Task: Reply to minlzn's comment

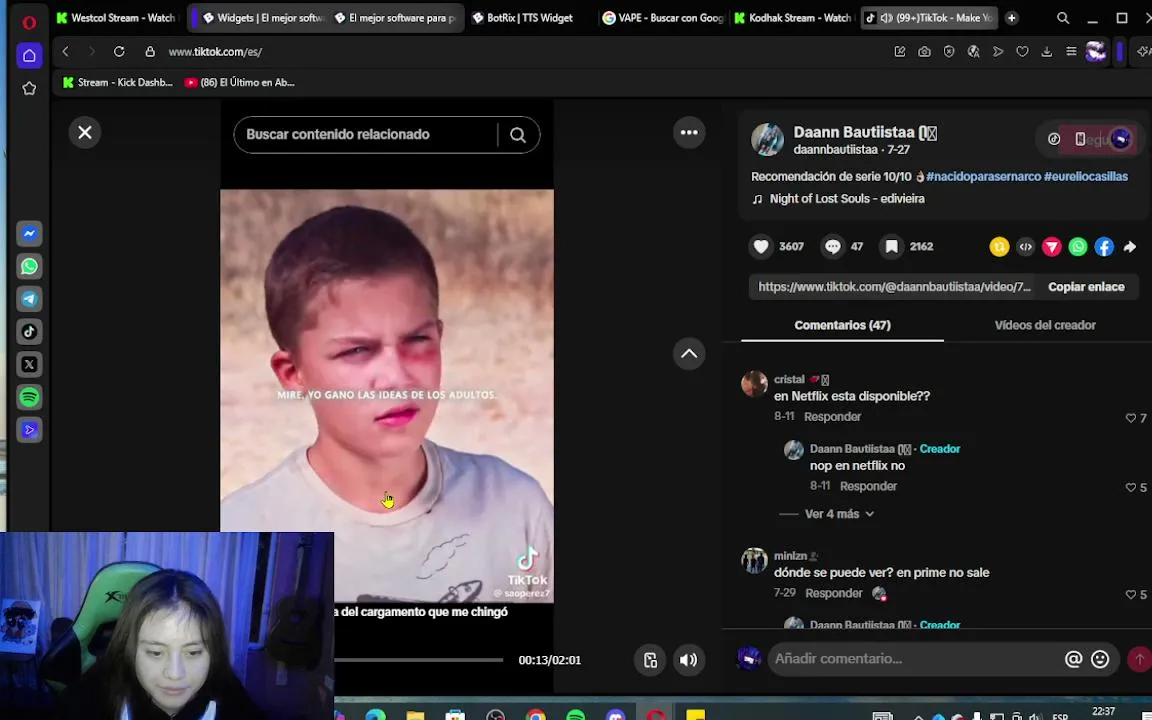Action: coord(833,593)
